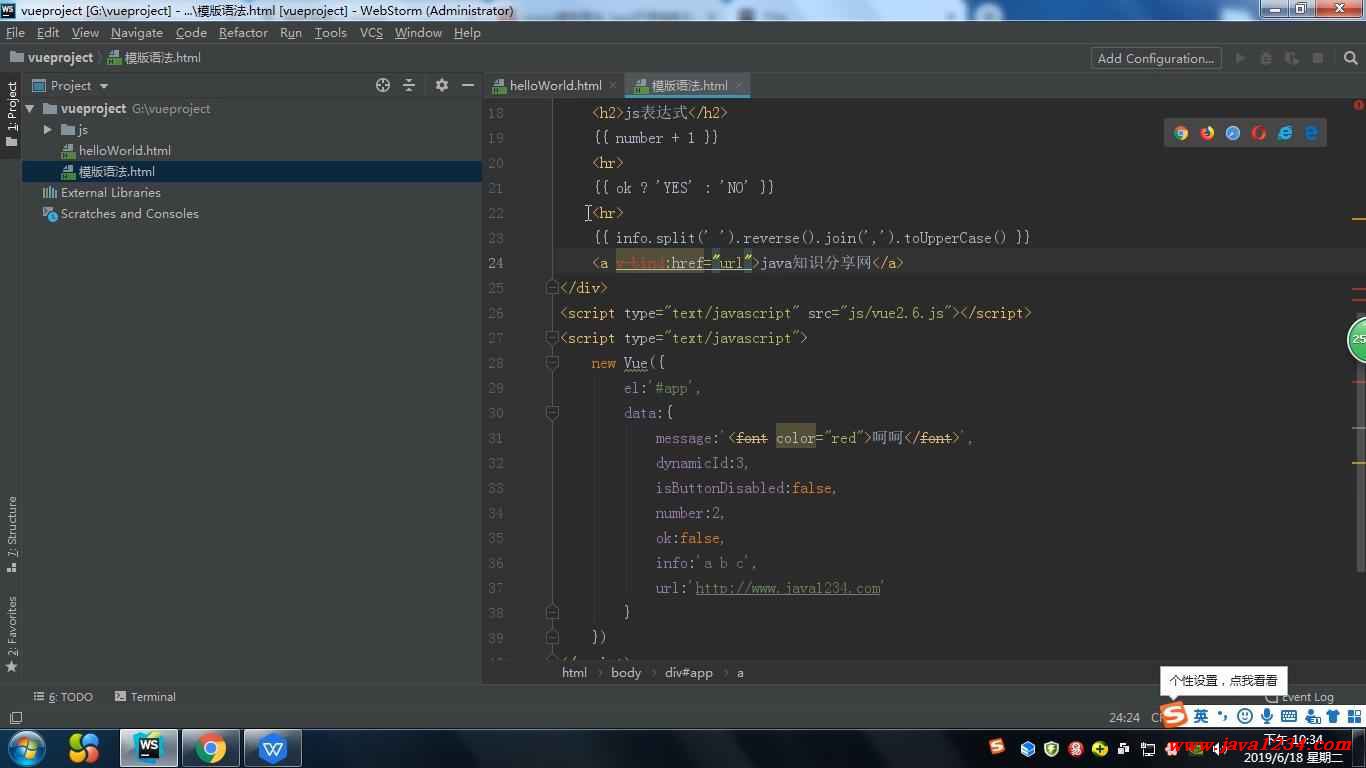Open Sogou skin shirt icon
The image size is (1366, 768).
point(1333,716)
